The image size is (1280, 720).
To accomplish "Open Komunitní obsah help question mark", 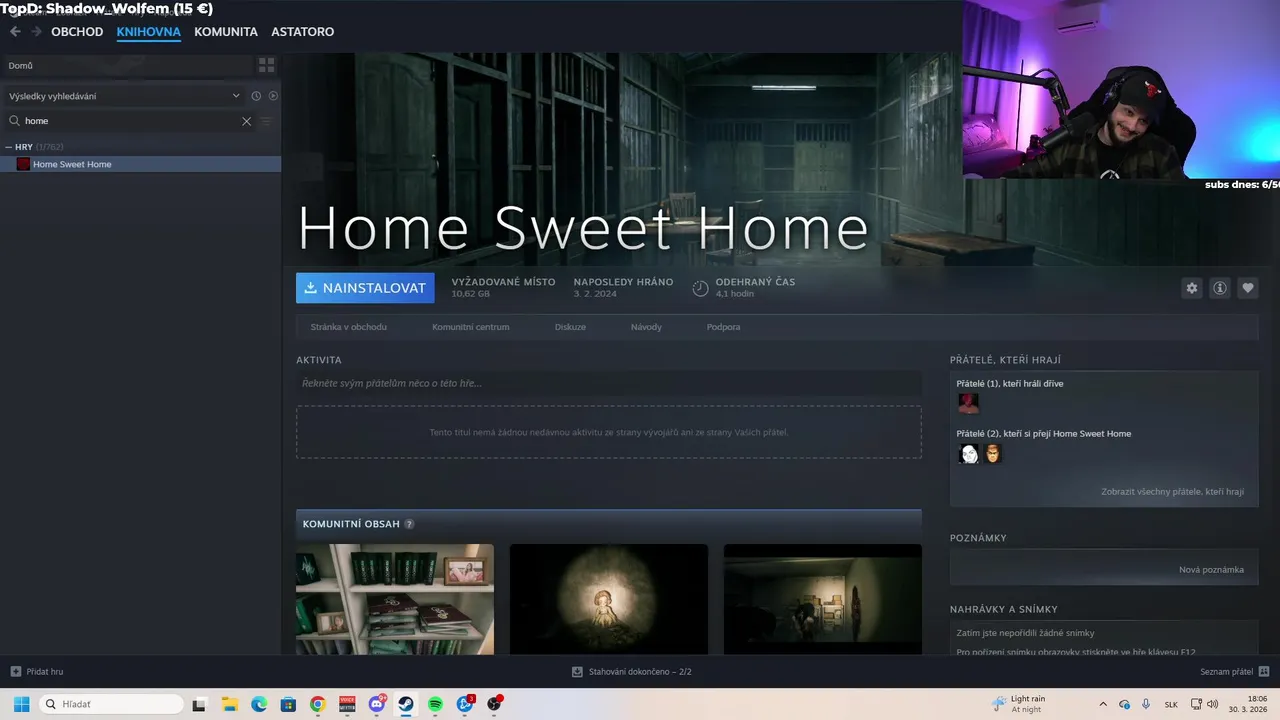I will click(x=409, y=524).
